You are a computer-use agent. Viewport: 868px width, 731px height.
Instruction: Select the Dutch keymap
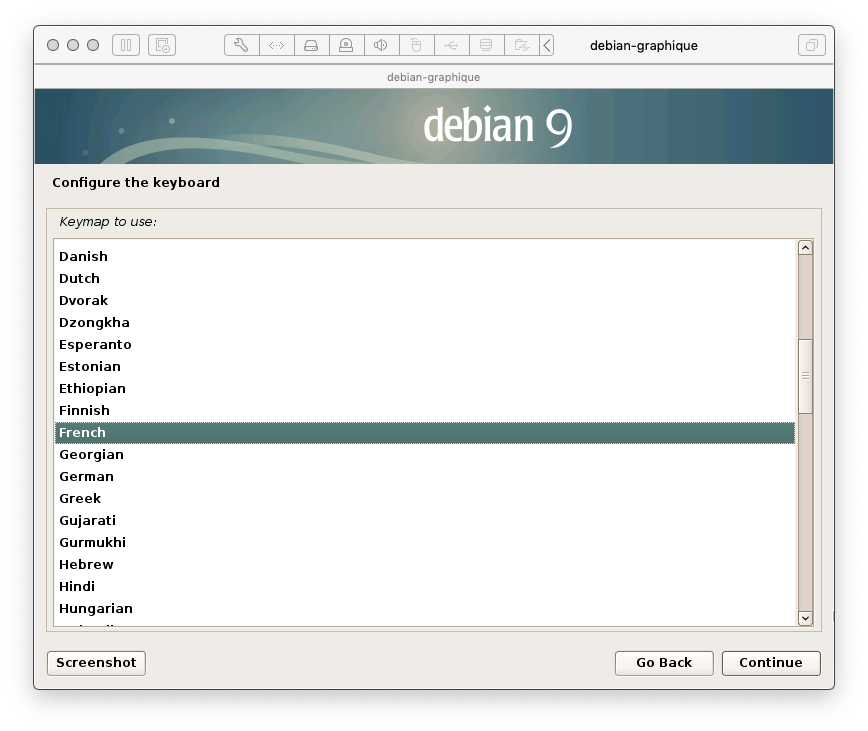tap(425, 278)
